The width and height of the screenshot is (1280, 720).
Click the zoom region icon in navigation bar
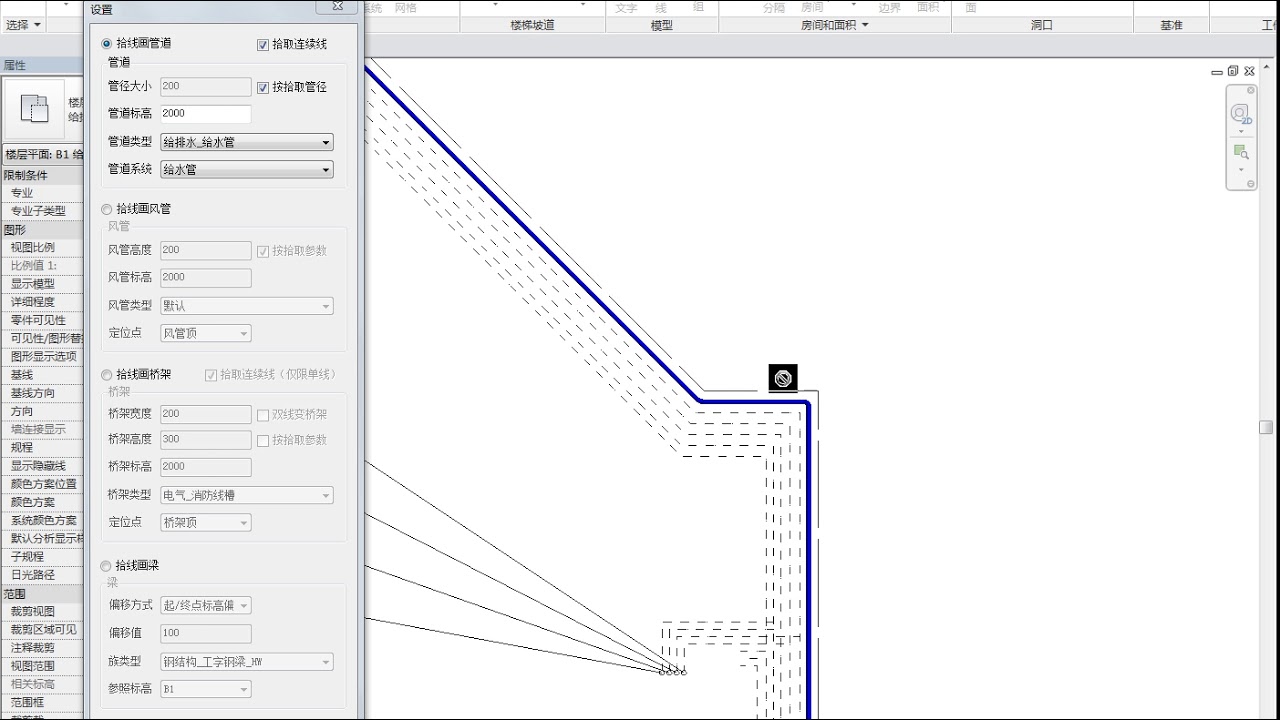pos(1241,152)
